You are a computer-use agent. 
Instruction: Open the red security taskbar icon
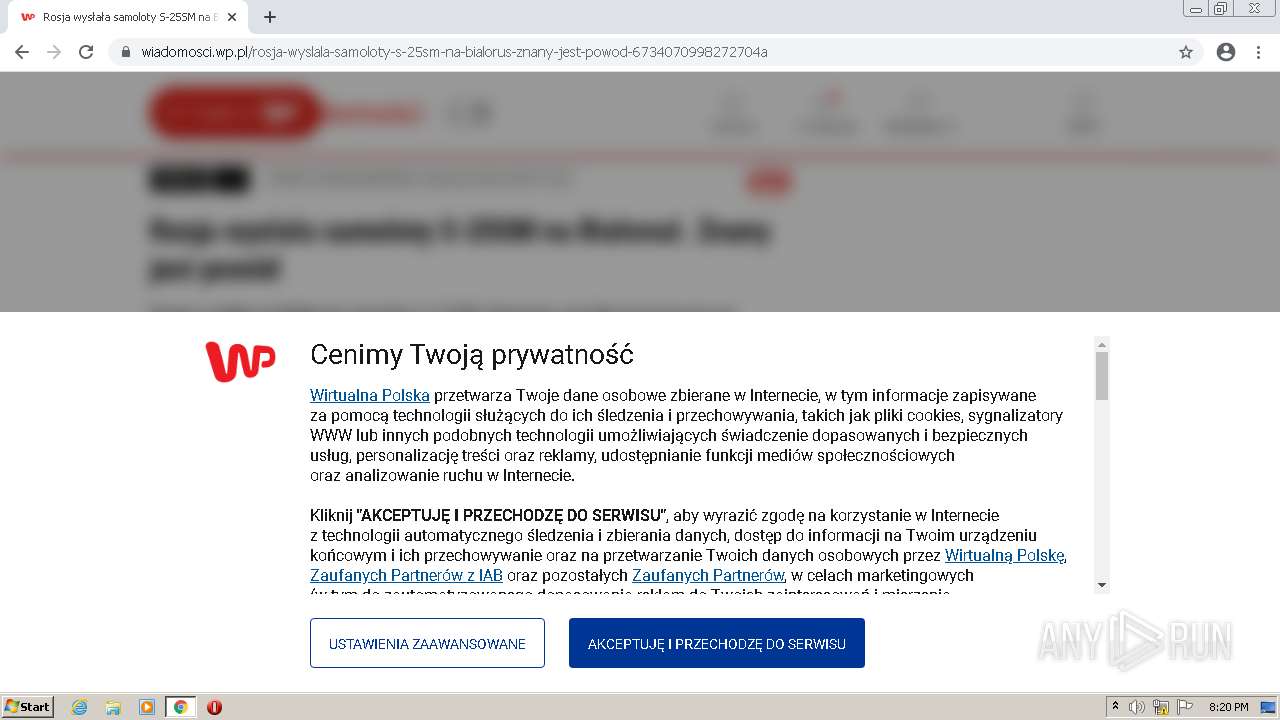point(214,707)
